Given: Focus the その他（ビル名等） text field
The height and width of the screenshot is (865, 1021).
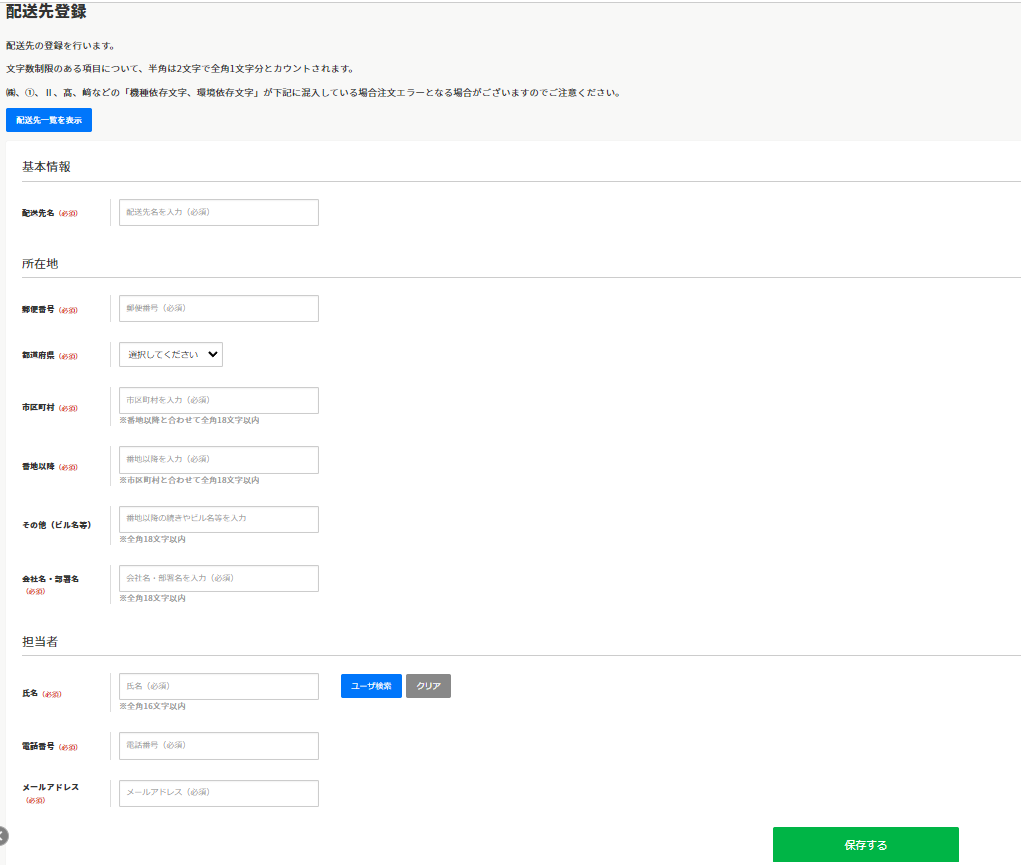Looking at the screenshot, I should 218,519.
